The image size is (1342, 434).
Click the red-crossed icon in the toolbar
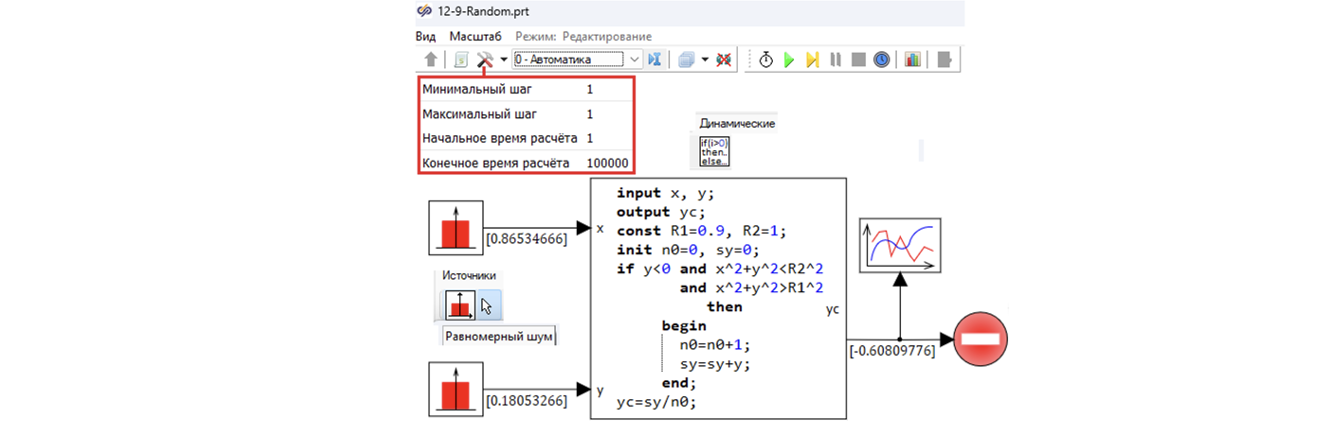click(723, 59)
